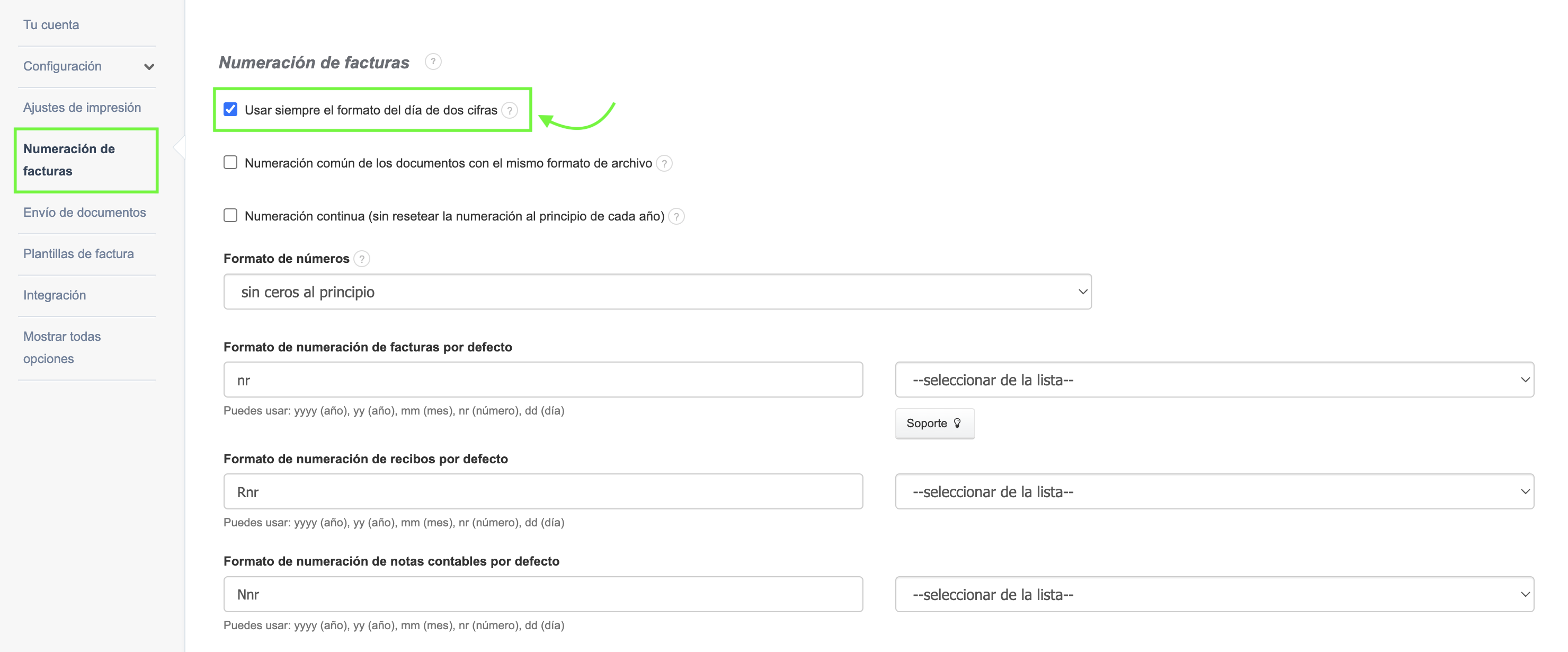Uncheck Usar siempre el formato del día

[230, 110]
